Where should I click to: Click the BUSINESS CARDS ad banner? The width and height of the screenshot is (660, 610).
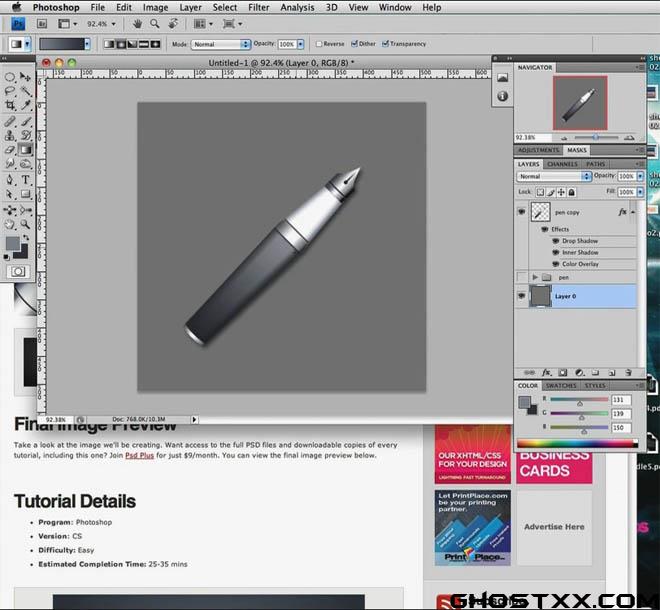(554, 467)
